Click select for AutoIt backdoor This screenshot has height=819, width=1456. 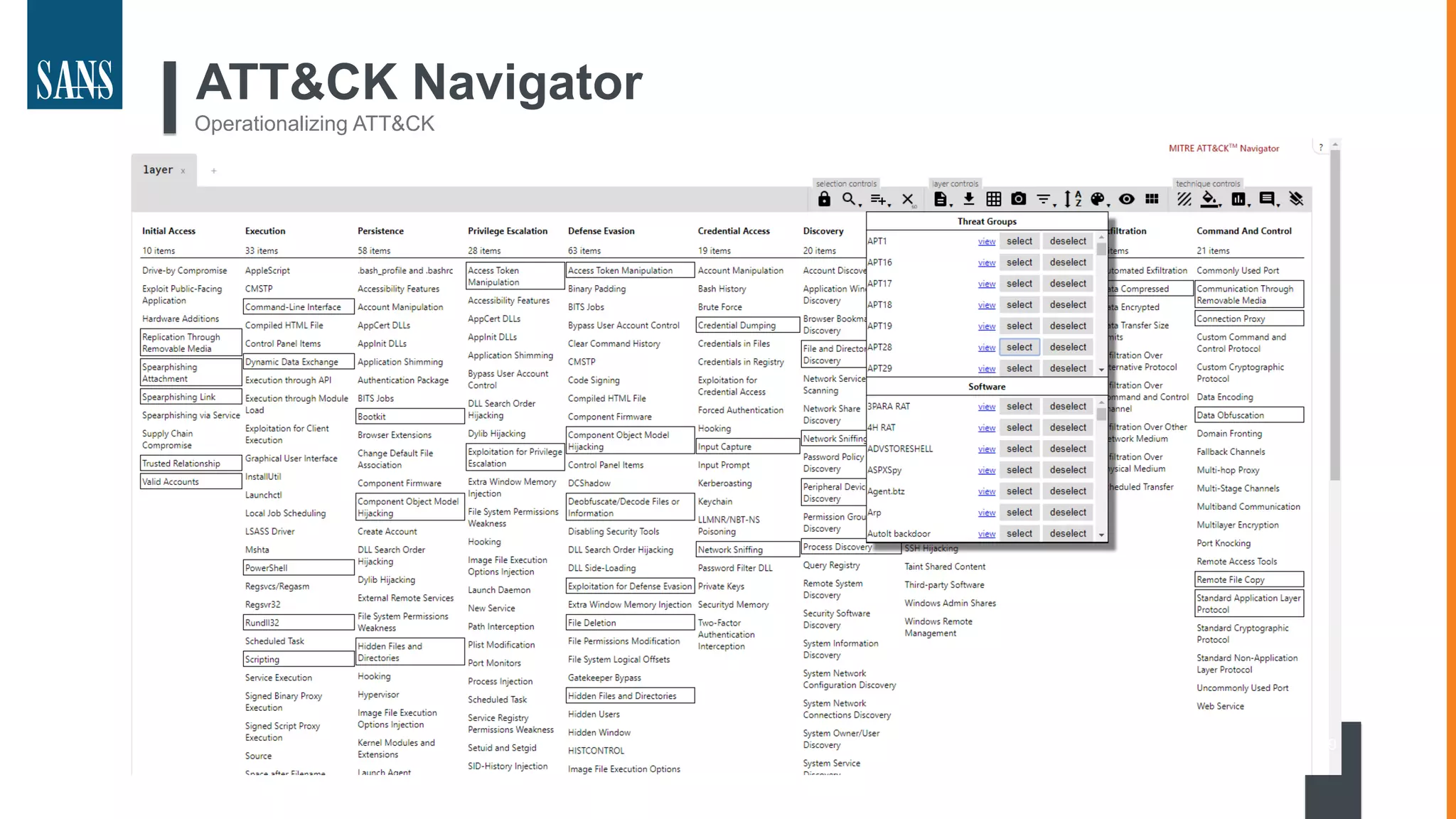pos(1019,533)
